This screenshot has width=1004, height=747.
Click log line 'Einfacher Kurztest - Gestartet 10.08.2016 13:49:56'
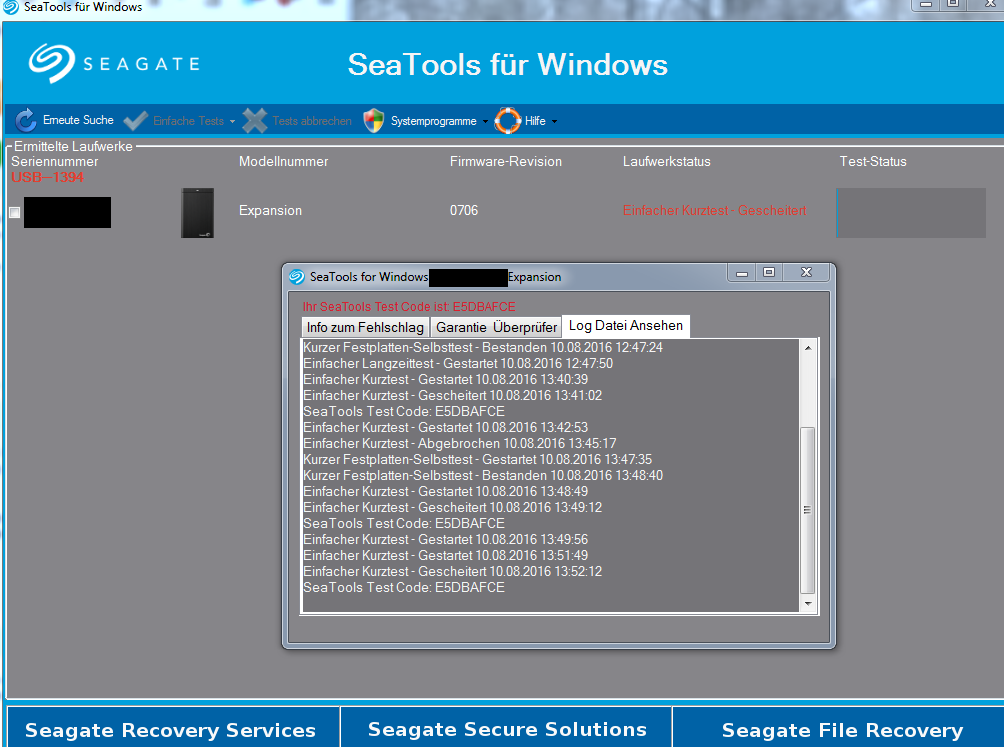(446, 540)
